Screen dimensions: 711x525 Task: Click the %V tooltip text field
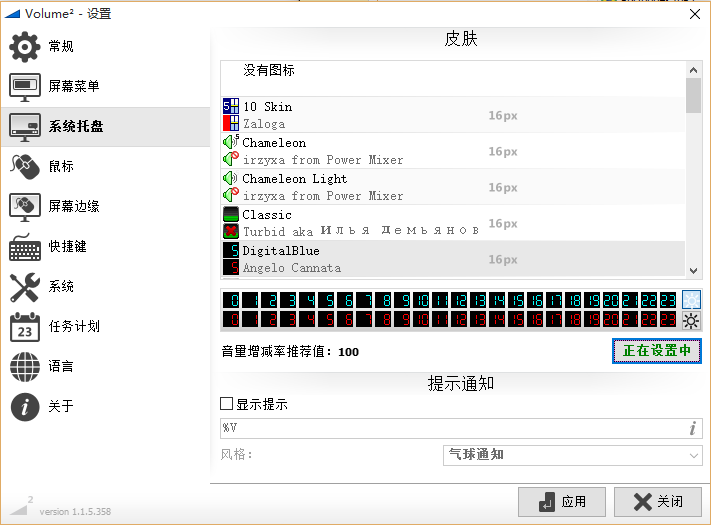pos(450,428)
